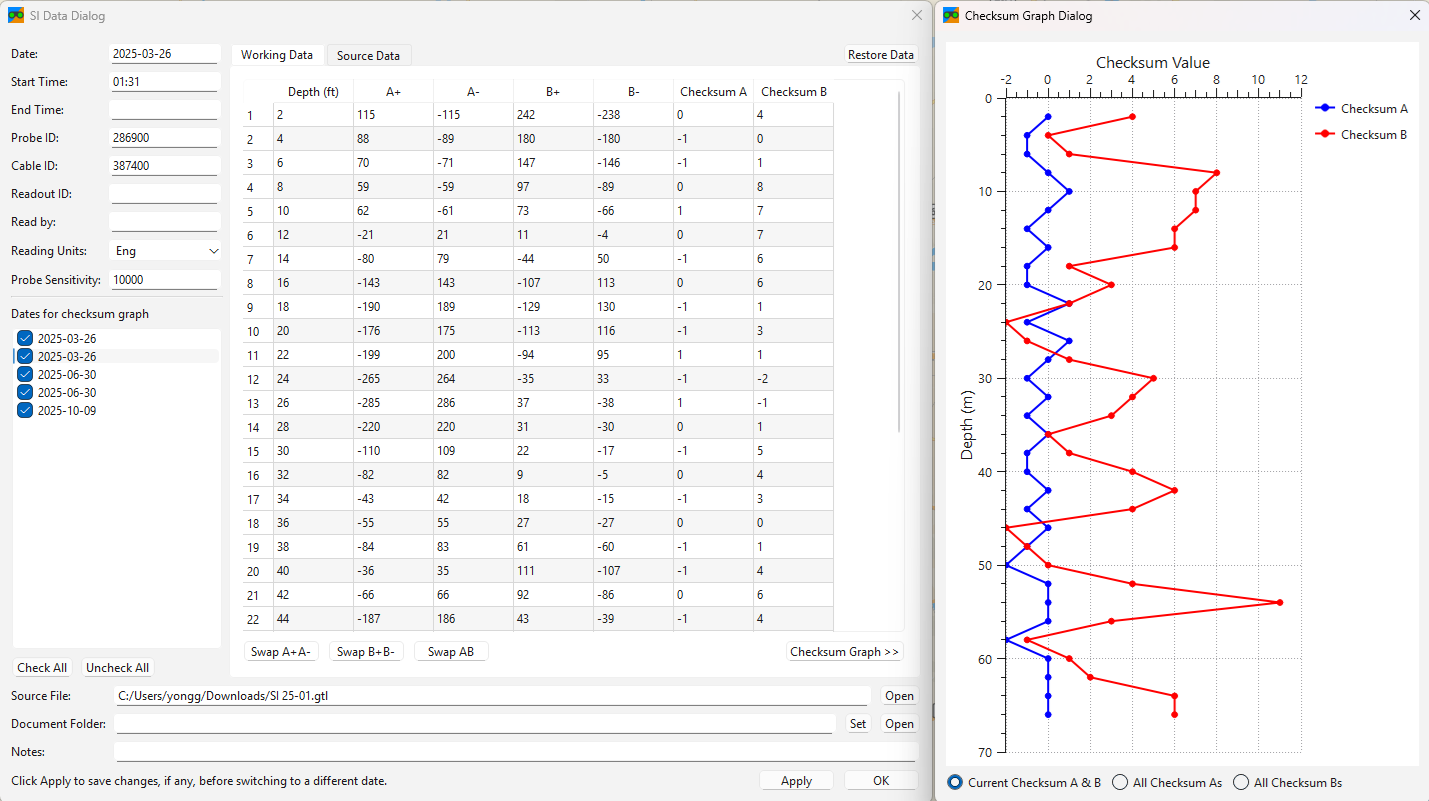Screen dimensions: 1429x801
Task: Click the Checksum Graph >> button
Action: [844, 652]
